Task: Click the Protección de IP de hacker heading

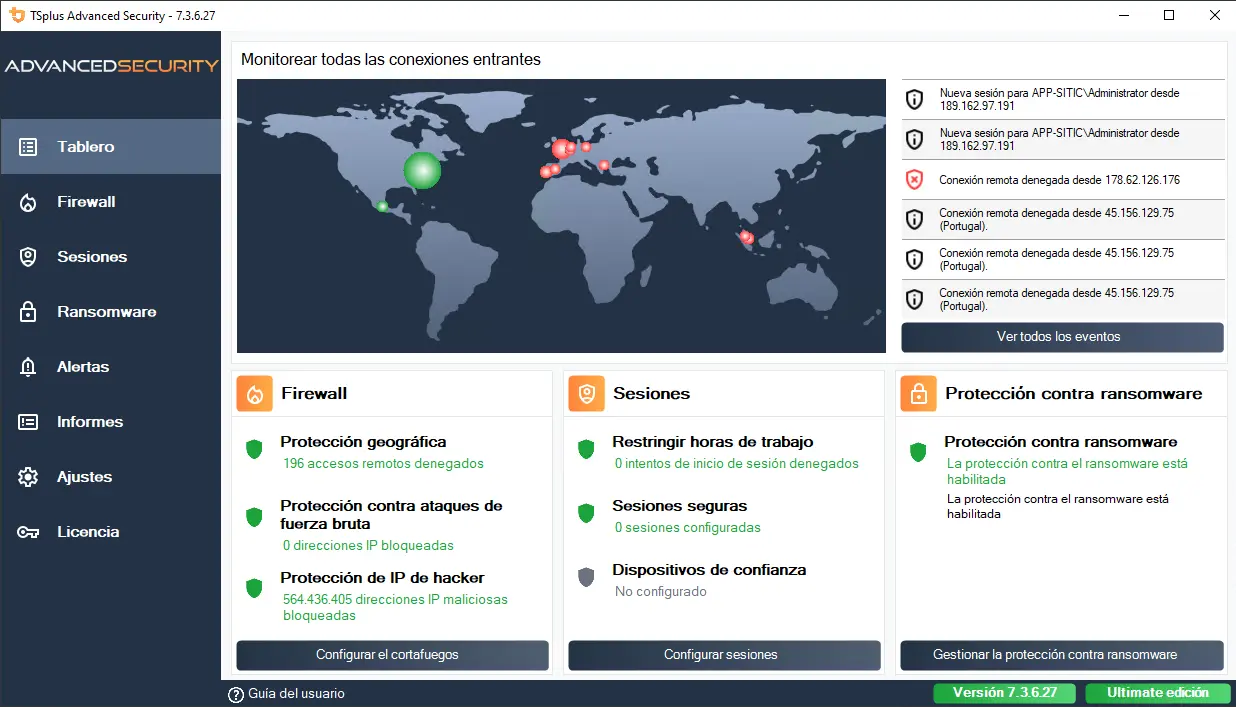Action: [382, 578]
